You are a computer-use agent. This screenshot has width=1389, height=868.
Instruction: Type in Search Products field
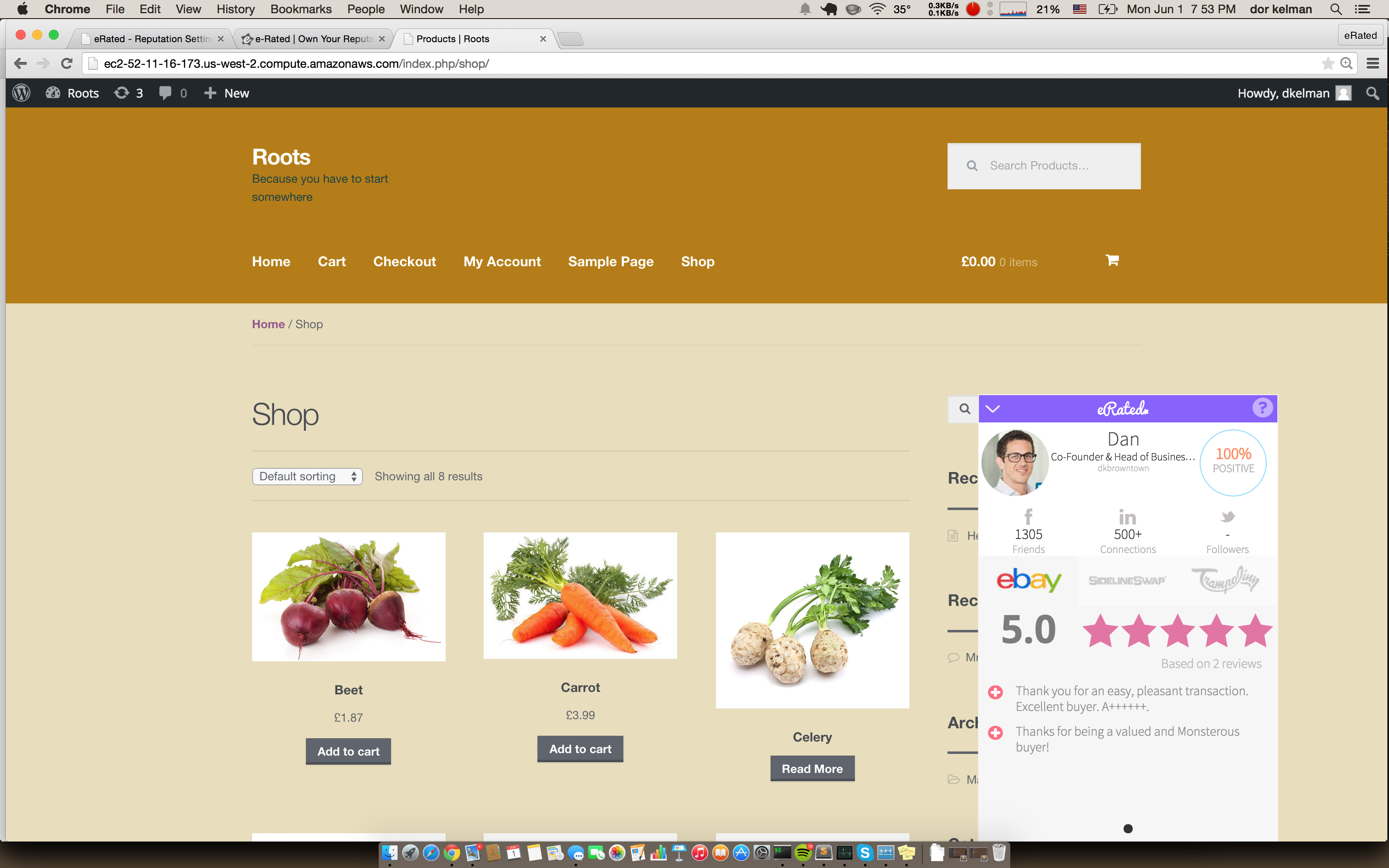point(1043,166)
